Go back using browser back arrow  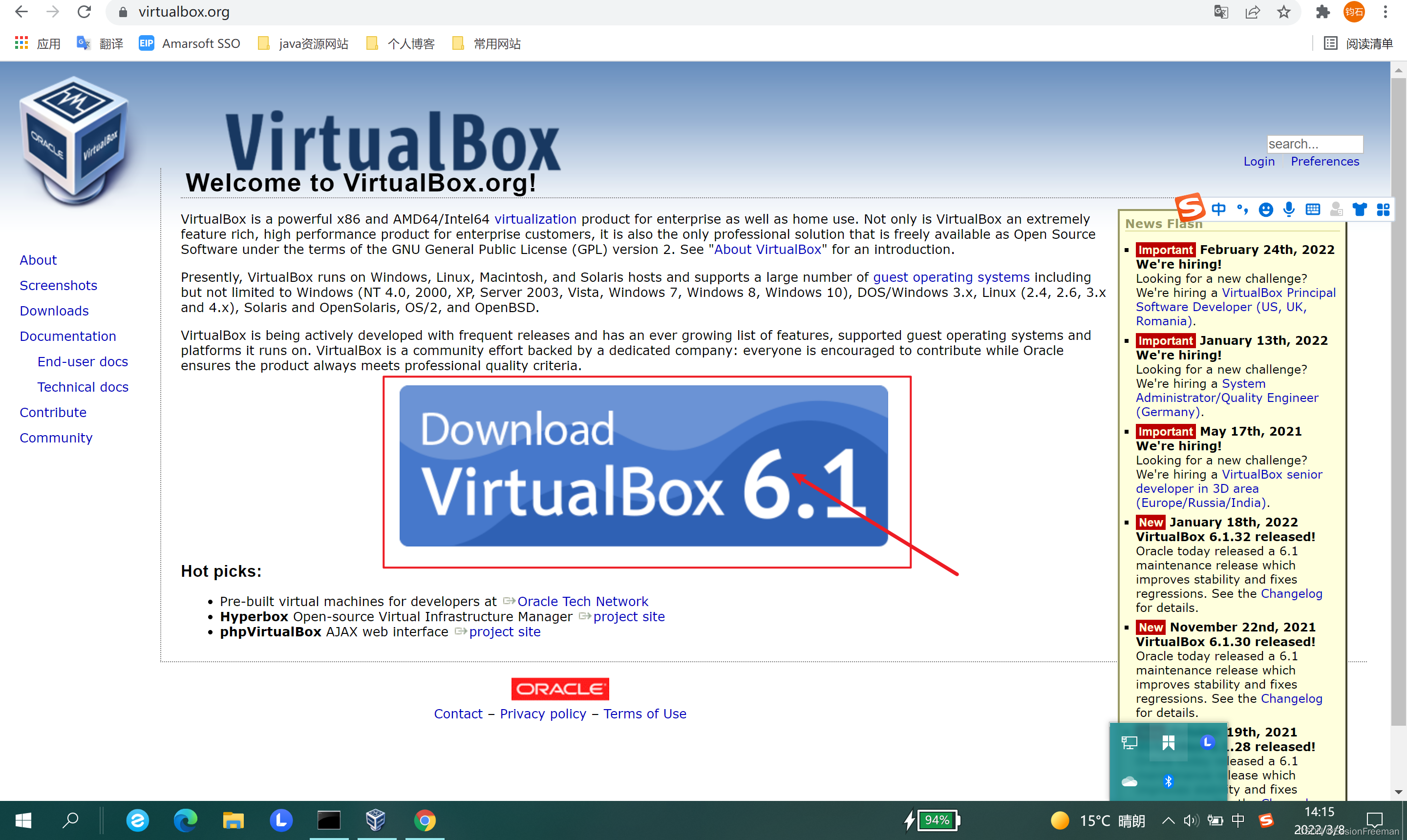21,11
